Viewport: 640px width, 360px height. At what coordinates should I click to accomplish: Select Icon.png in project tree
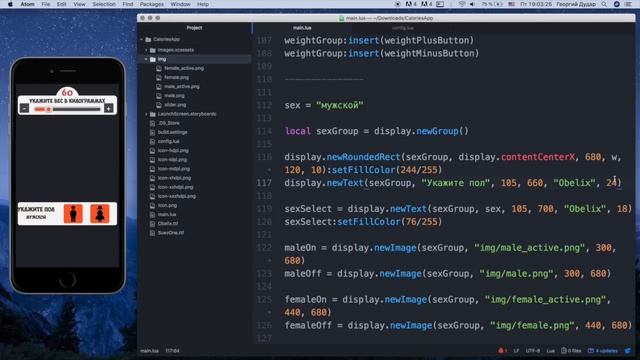(x=167, y=205)
